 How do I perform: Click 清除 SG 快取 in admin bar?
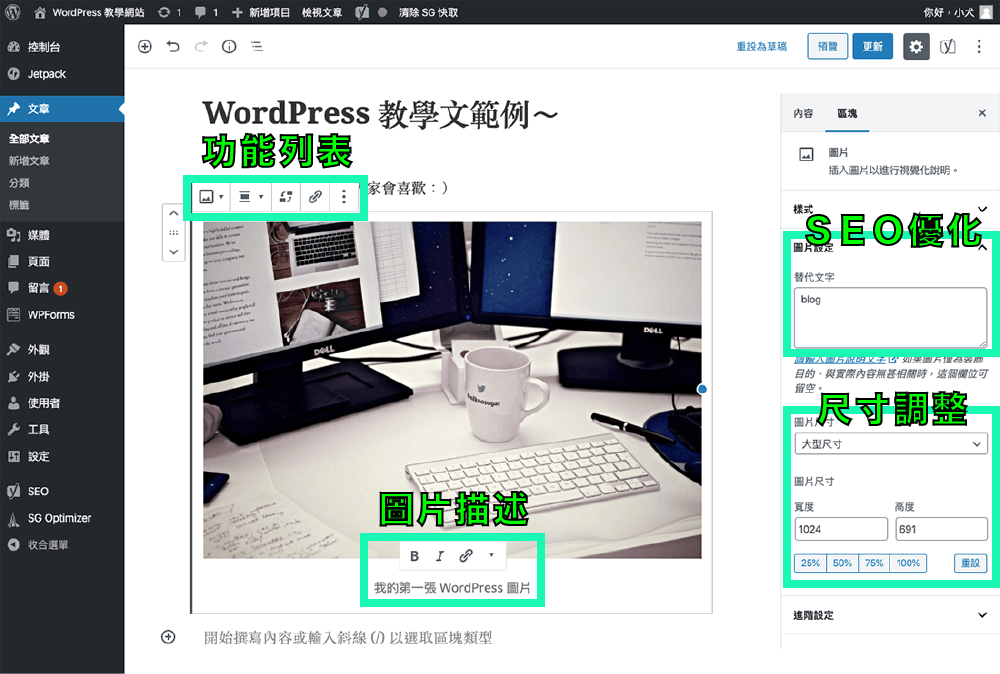(428, 12)
